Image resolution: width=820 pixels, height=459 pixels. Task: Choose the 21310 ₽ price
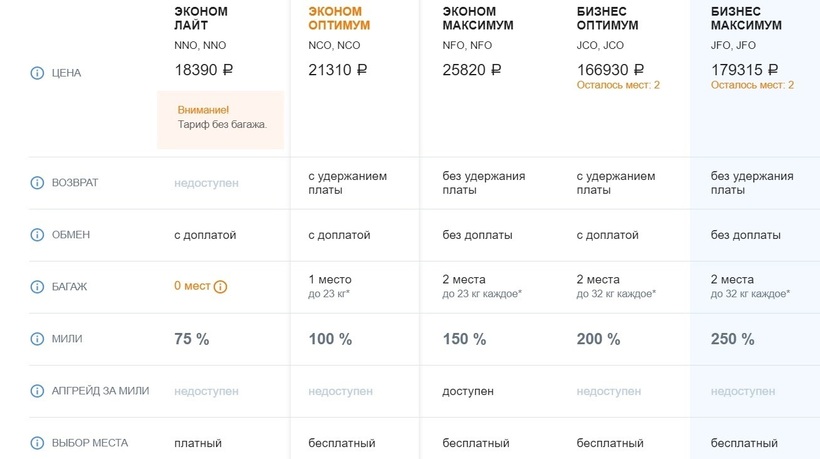[338, 70]
